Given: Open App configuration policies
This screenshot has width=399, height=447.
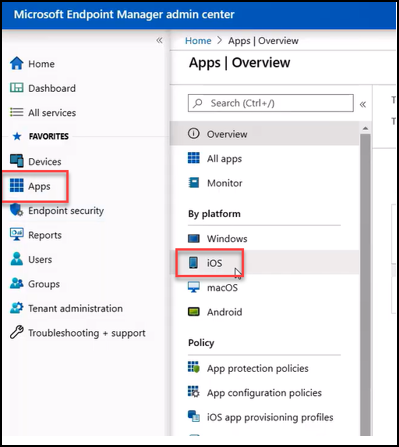Looking at the screenshot, I should pos(265,392).
